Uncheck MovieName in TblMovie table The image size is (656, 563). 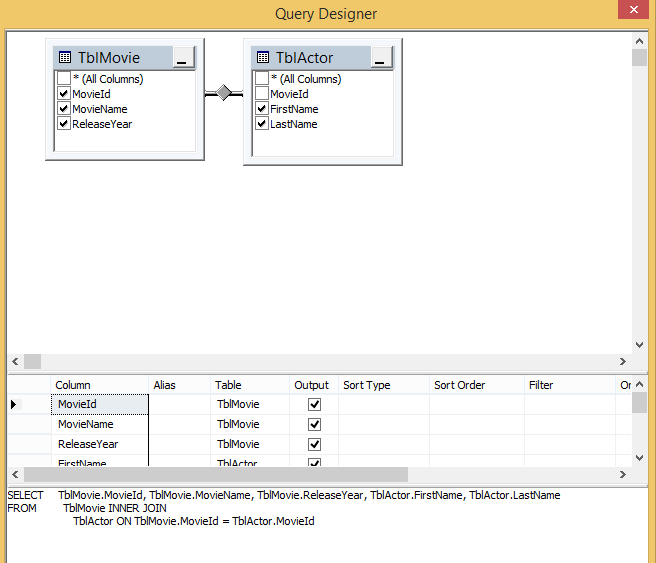click(x=64, y=109)
